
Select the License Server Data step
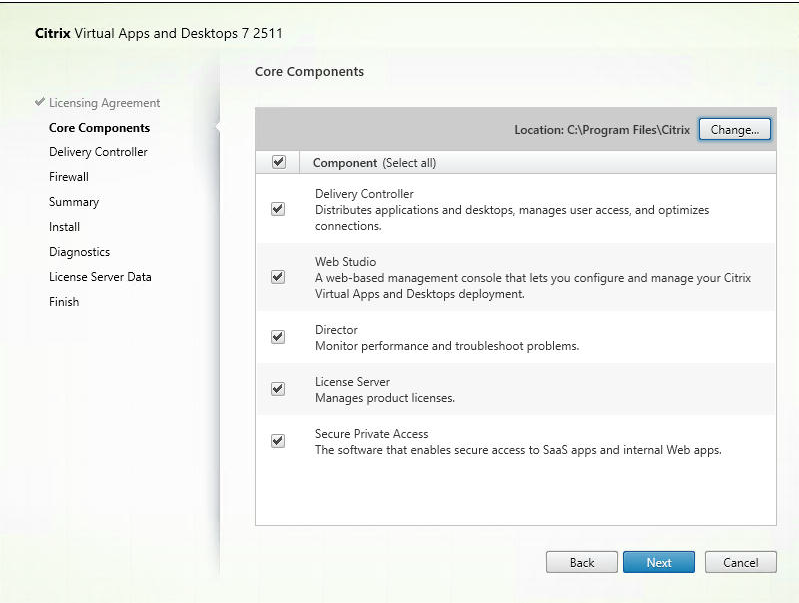click(100, 277)
